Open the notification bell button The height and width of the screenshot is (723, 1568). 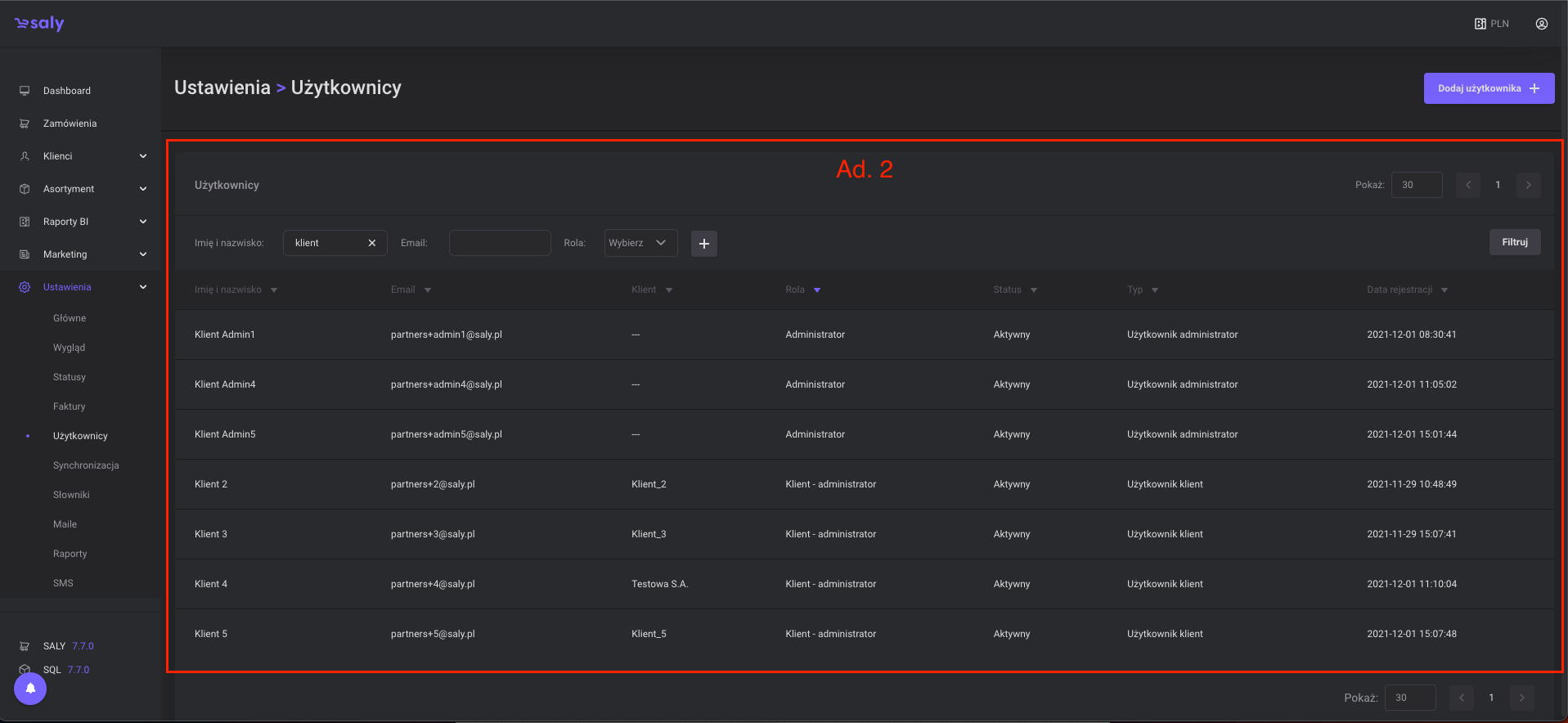click(x=30, y=689)
